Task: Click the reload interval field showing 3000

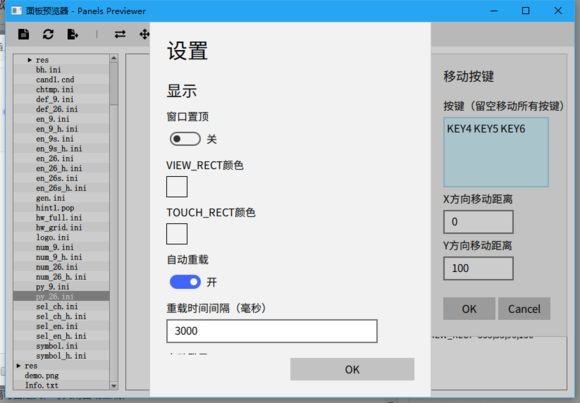Action: coord(272,331)
